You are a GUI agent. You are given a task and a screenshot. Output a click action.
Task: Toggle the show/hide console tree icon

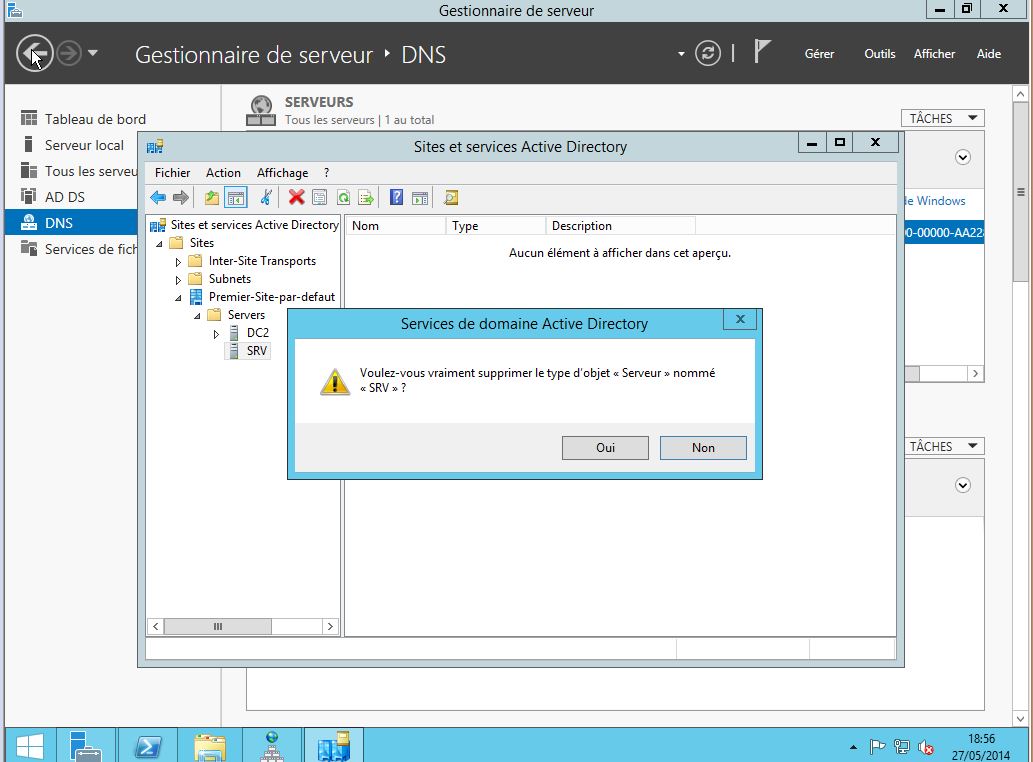(236, 198)
